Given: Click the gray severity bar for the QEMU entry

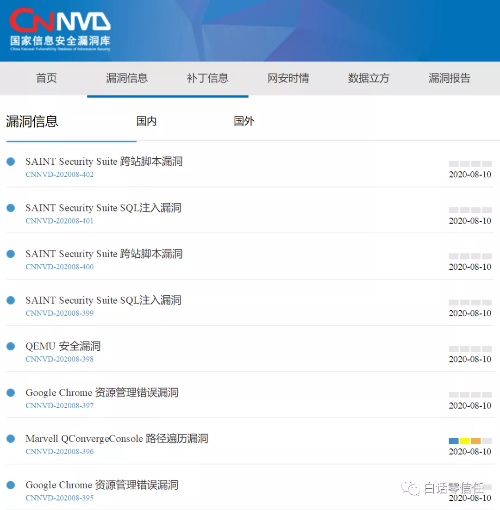Looking at the screenshot, I should click(x=470, y=349).
